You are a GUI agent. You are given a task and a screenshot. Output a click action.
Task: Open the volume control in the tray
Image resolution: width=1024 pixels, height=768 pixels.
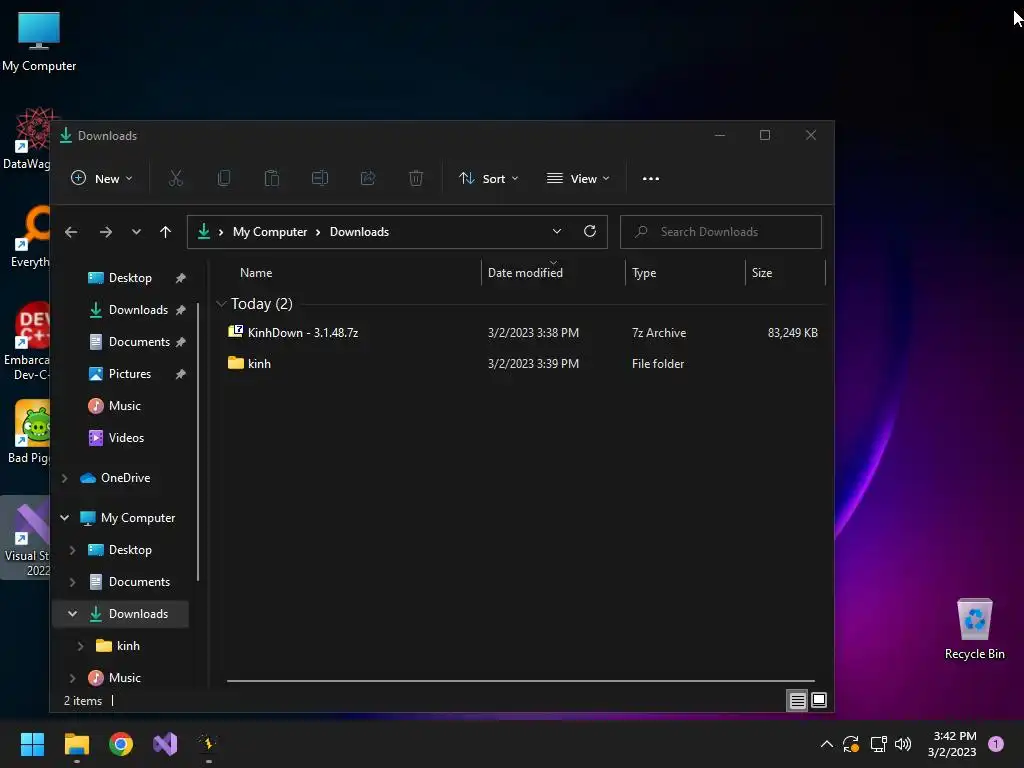tap(903, 744)
